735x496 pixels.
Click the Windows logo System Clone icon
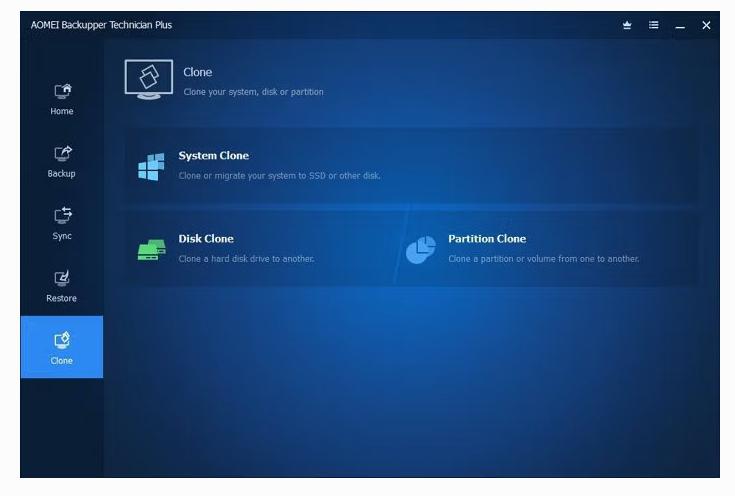(150, 166)
